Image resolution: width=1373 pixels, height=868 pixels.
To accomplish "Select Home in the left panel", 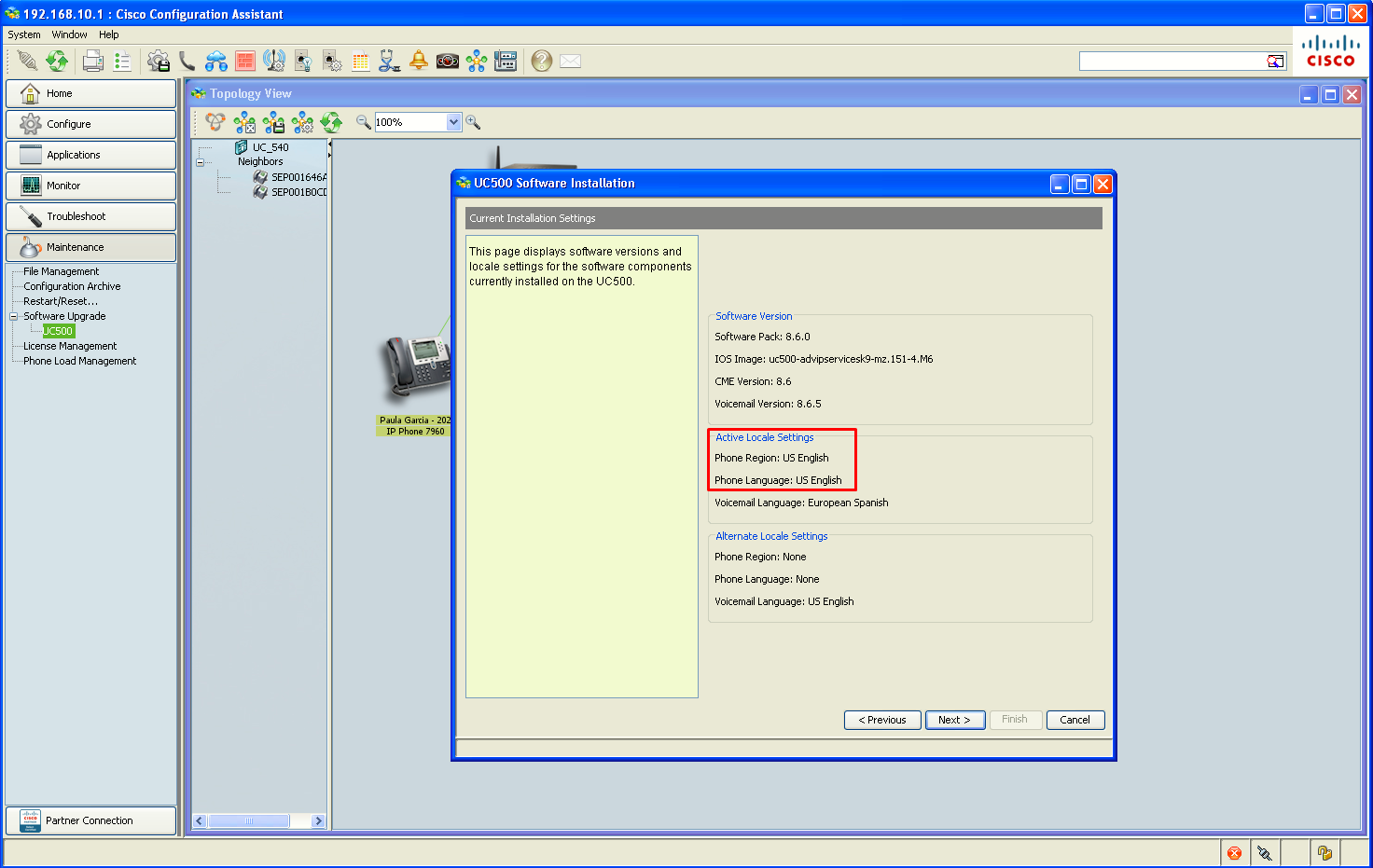I will [x=90, y=93].
